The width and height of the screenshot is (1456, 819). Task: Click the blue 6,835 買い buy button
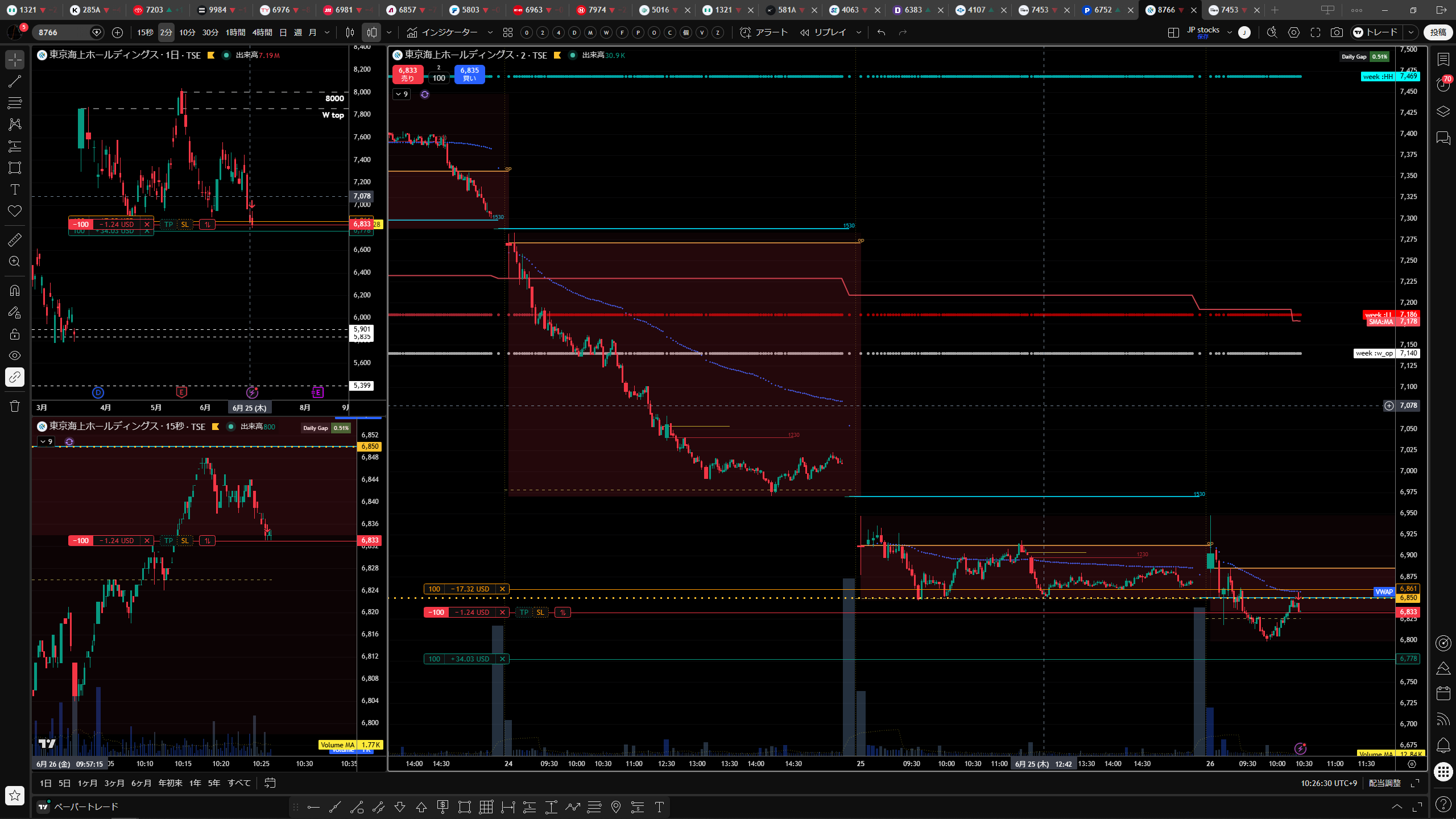click(x=469, y=75)
